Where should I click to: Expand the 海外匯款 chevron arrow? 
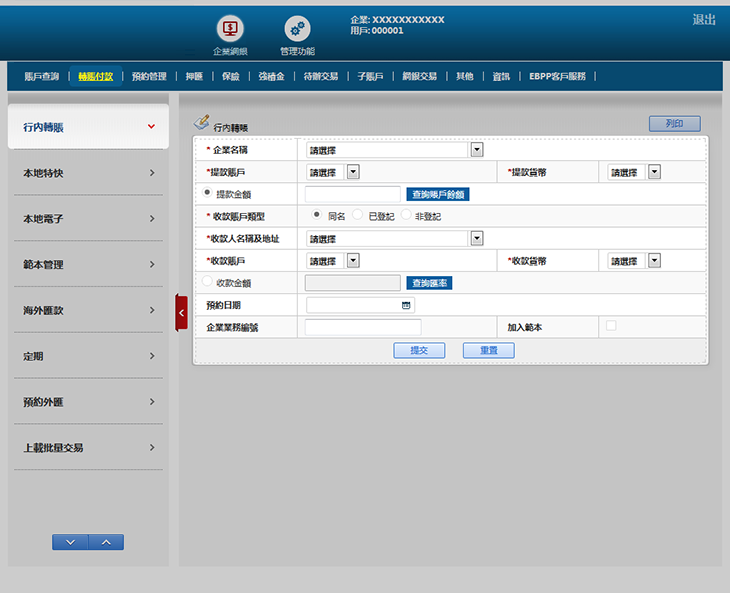coord(152,311)
